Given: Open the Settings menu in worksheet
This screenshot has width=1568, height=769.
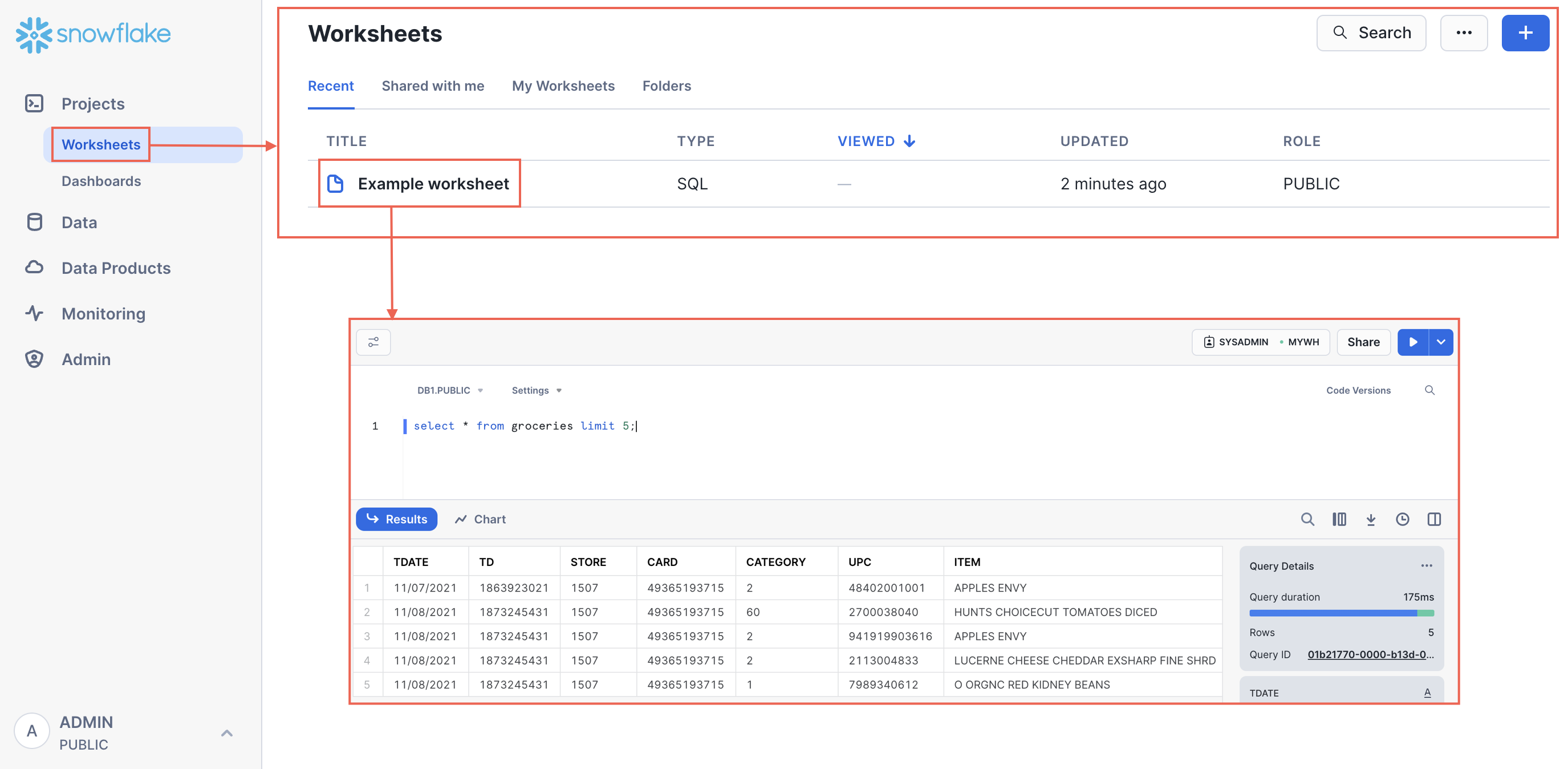Looking at the screenshot, I should 536,390.
